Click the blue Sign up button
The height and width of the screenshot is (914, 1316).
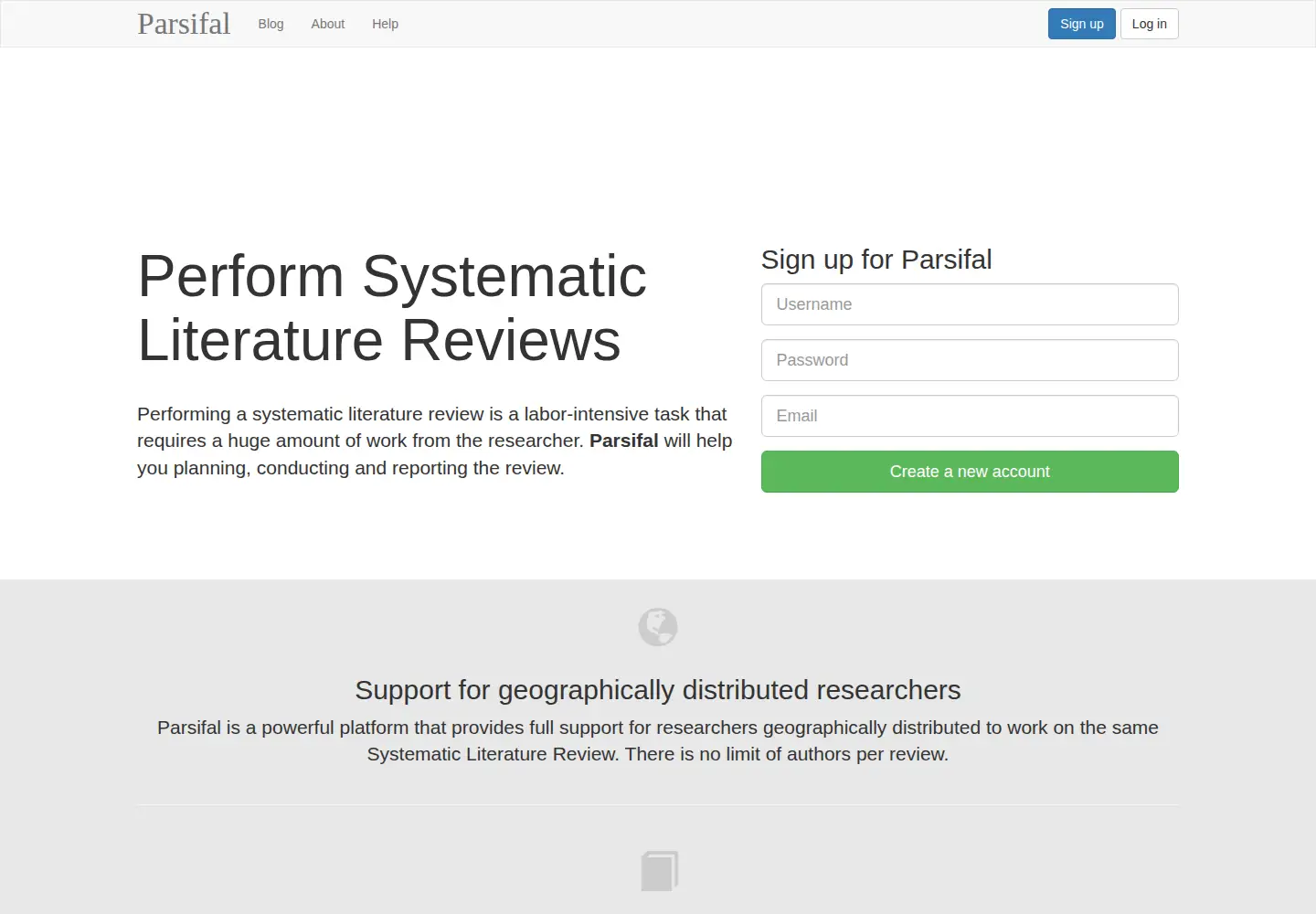1082,24
